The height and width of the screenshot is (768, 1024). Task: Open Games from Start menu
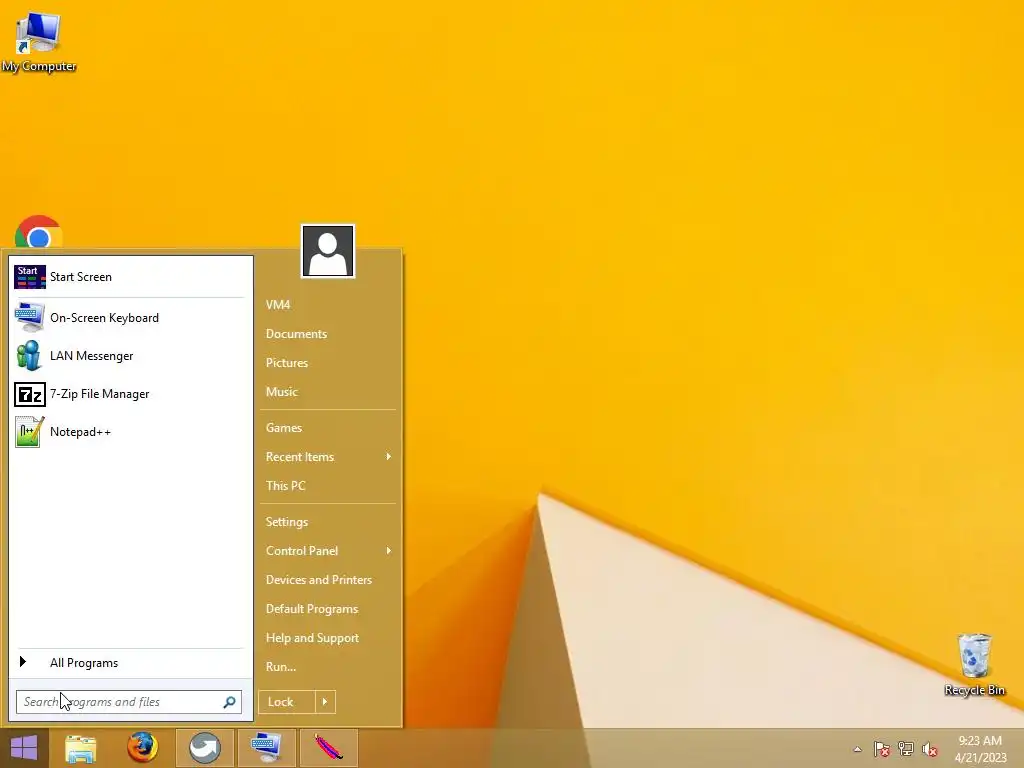(x=328, y=428)
